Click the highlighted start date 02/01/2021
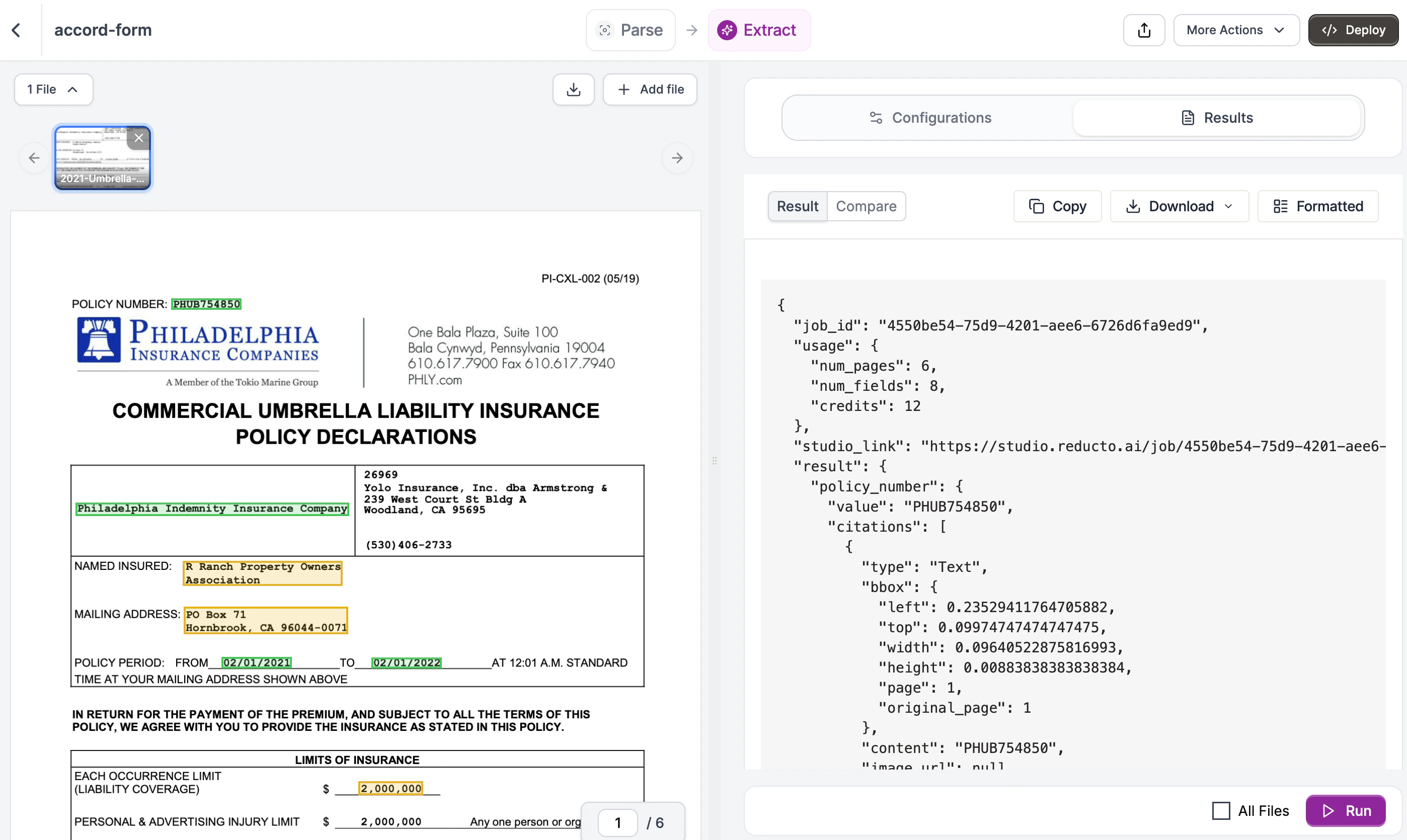The width and height of the screenshot is (1407, 840). (257, 662)
